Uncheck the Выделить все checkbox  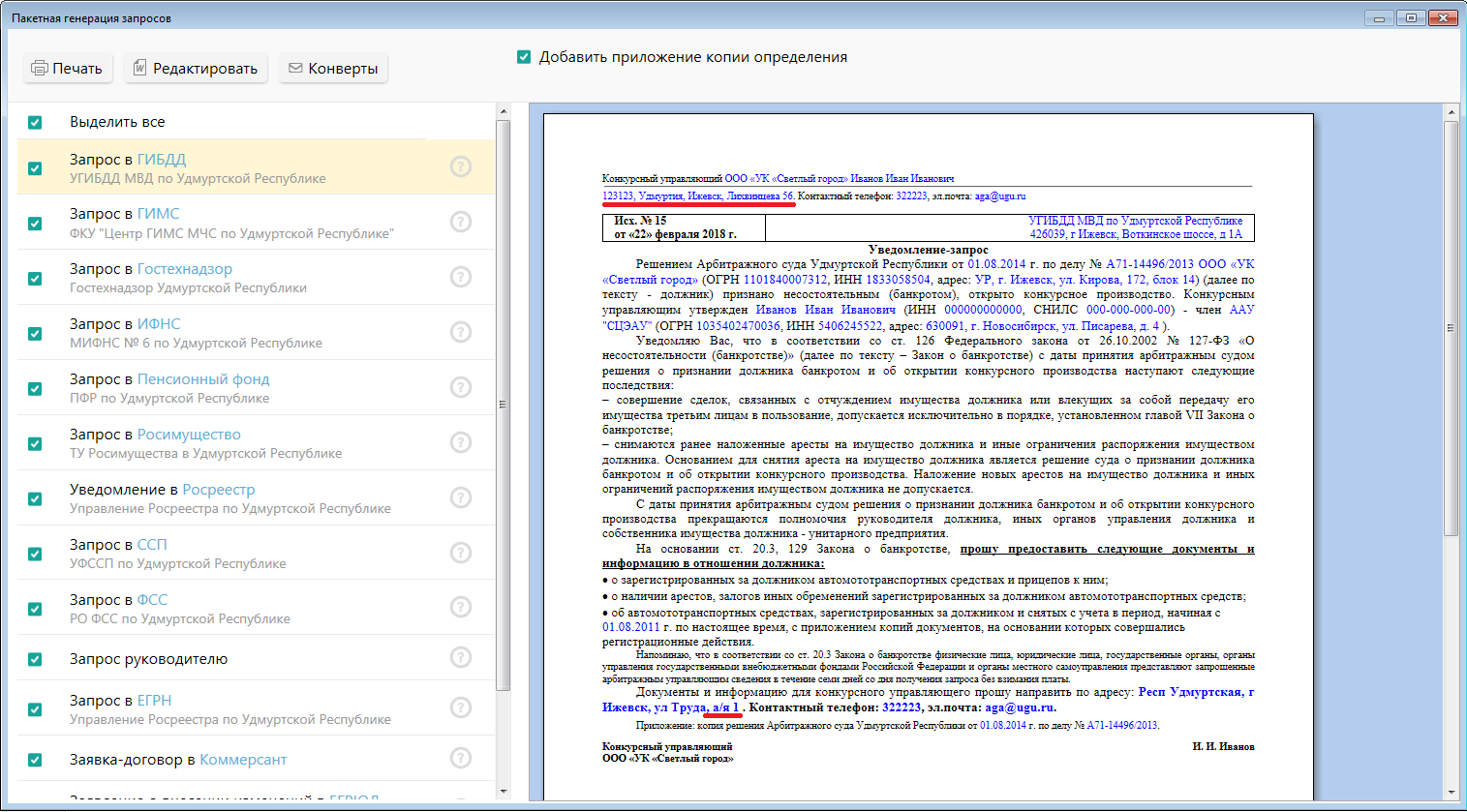coord(36,122)
